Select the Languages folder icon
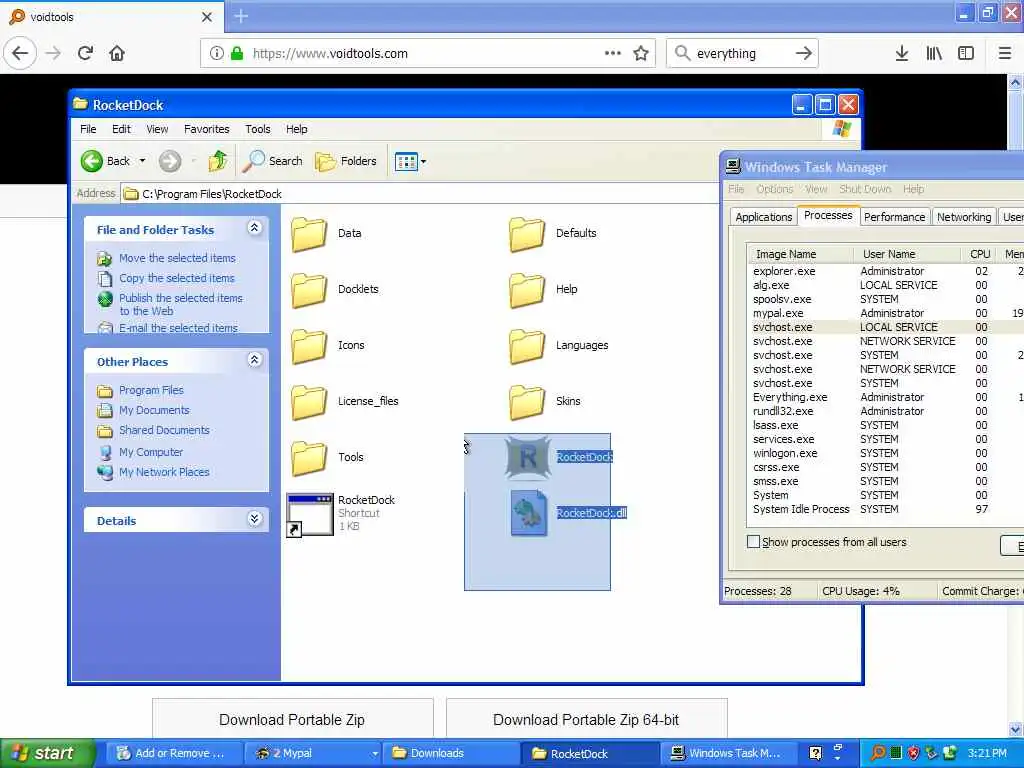1024x768 pixels. (526, 345)
